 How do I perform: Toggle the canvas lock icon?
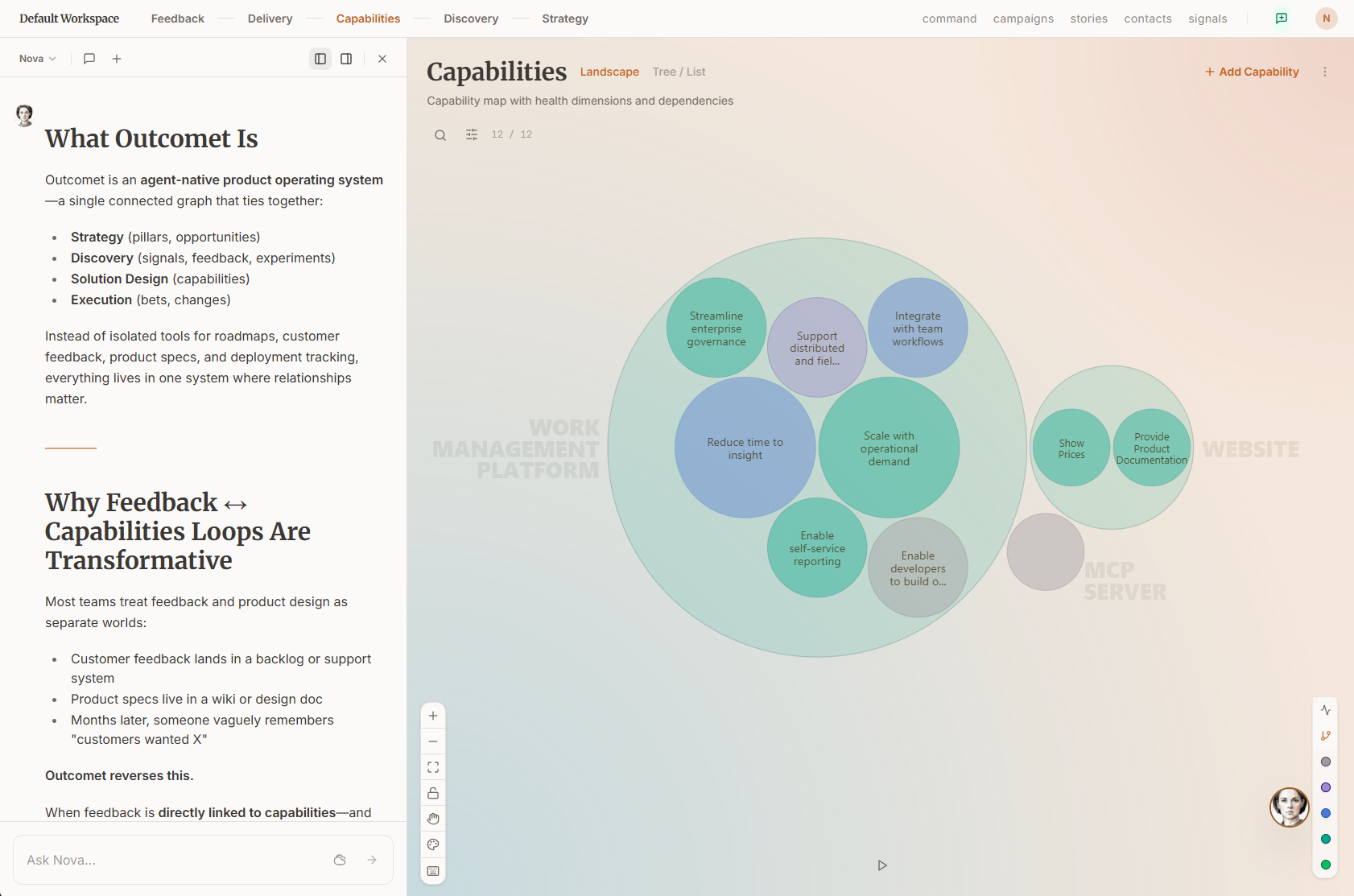433,793
